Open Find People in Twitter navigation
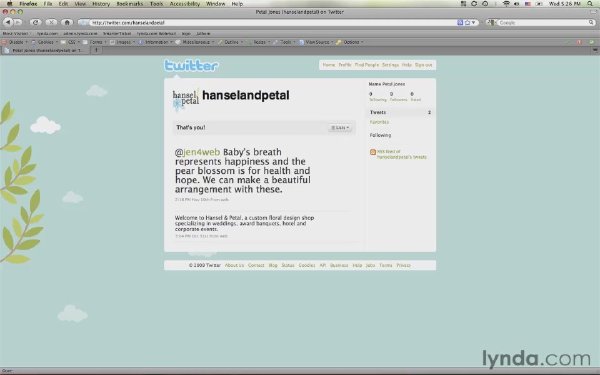This screenshot has height=375, width=600. (367, 65)
